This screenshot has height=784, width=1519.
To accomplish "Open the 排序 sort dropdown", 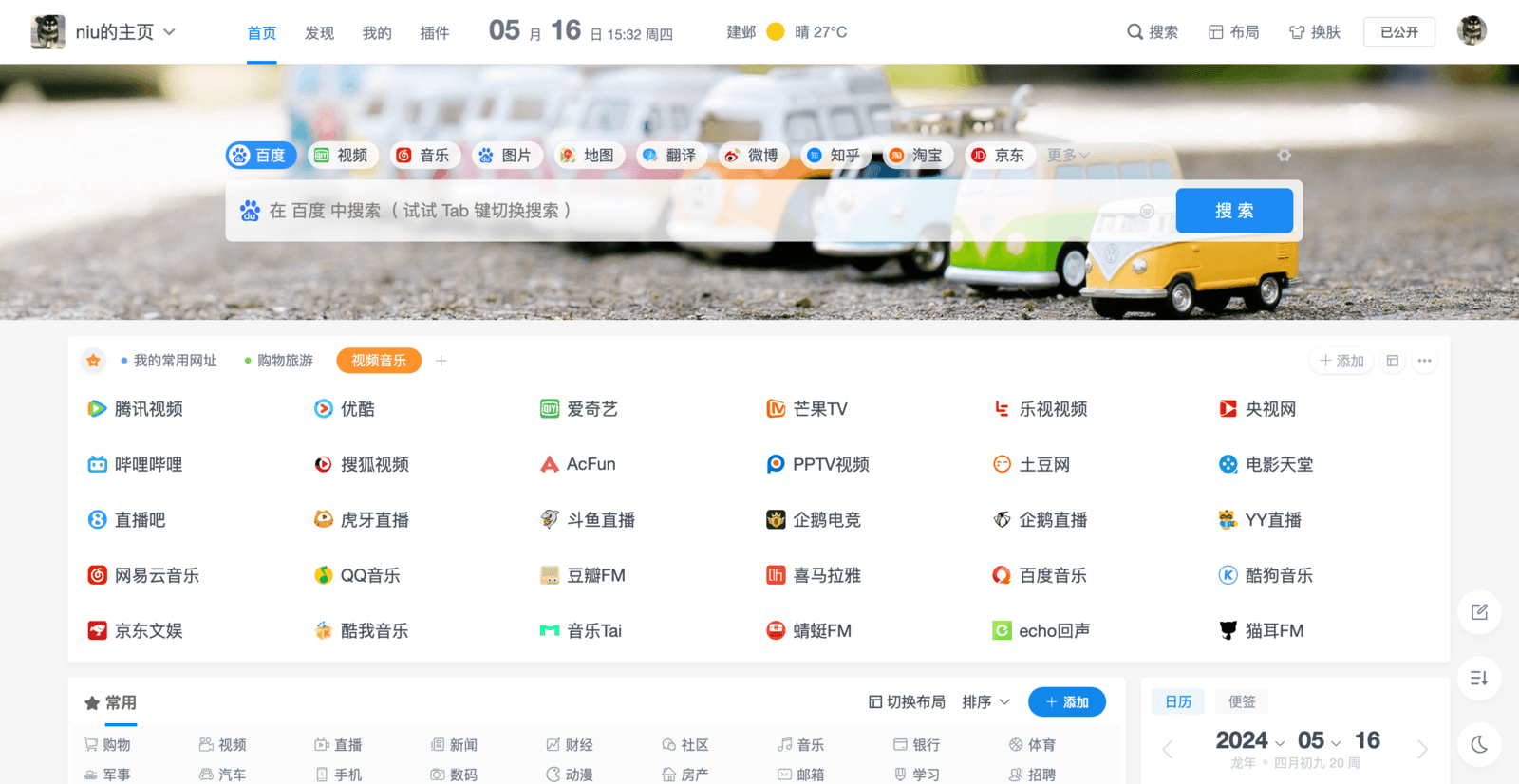I will 985,702.
